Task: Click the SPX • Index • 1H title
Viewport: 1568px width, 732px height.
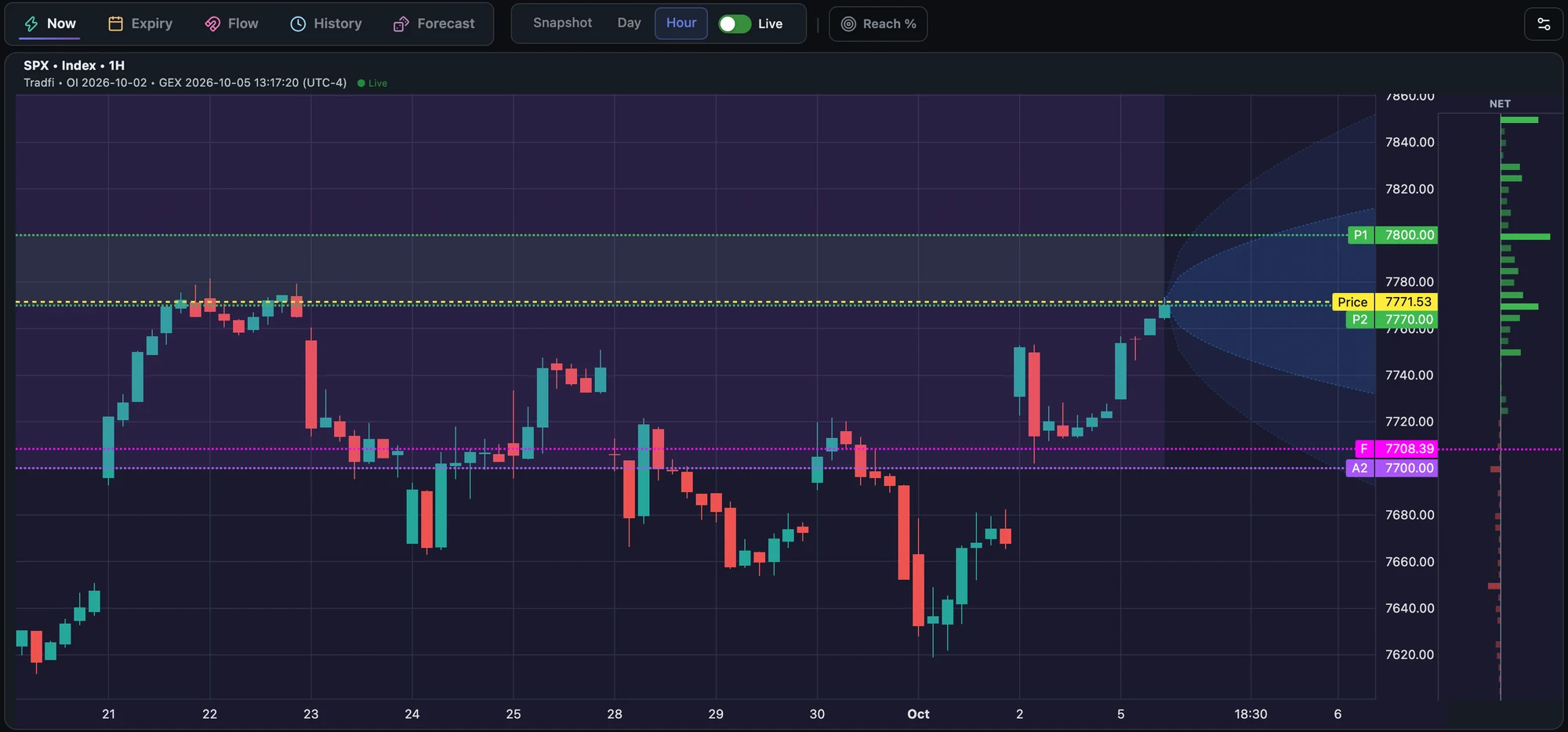Action: pos(74,66)
